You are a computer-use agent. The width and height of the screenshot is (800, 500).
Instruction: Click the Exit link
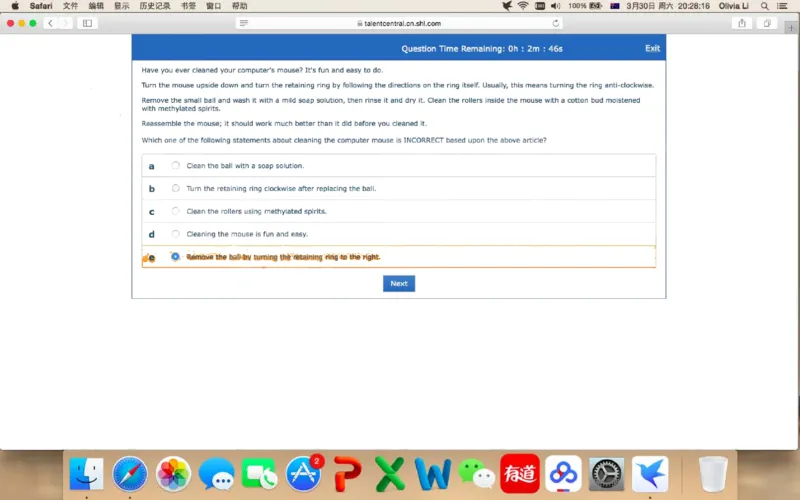tap(652, 48)
